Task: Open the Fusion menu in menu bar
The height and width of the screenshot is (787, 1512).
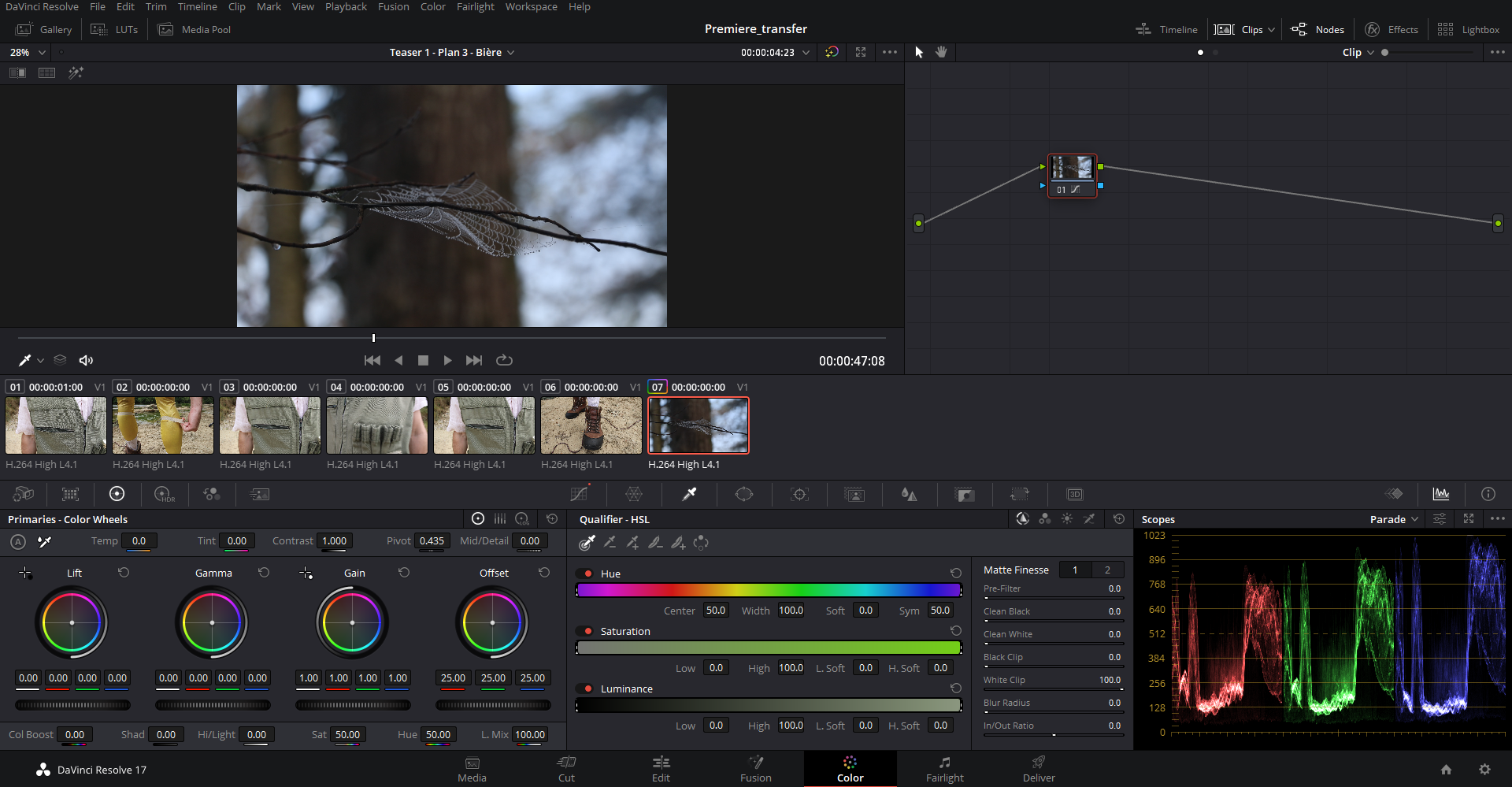Action: click(x=393, y=7)
